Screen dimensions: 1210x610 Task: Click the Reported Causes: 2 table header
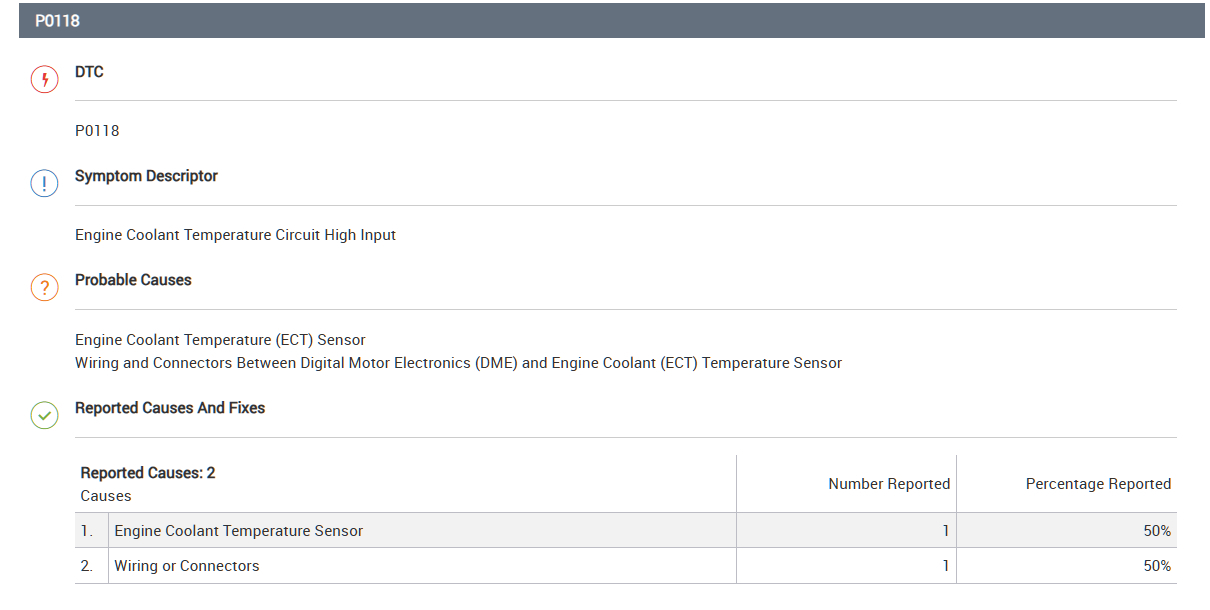[148, 473]
